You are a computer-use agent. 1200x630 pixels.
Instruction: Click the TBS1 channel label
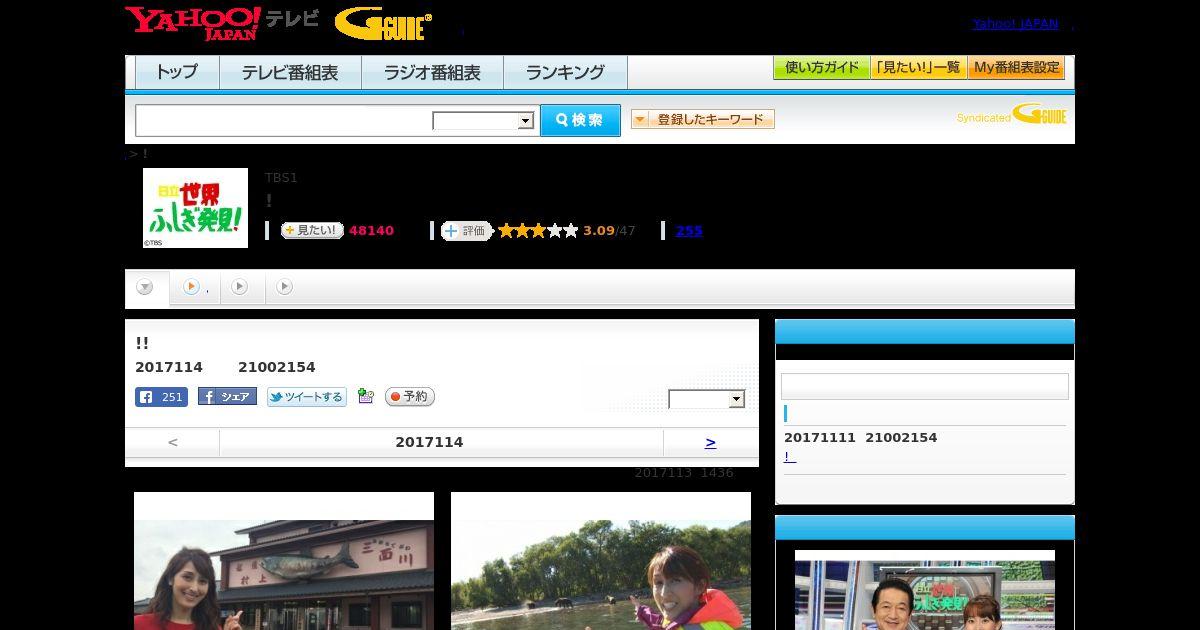coord(281,178)
